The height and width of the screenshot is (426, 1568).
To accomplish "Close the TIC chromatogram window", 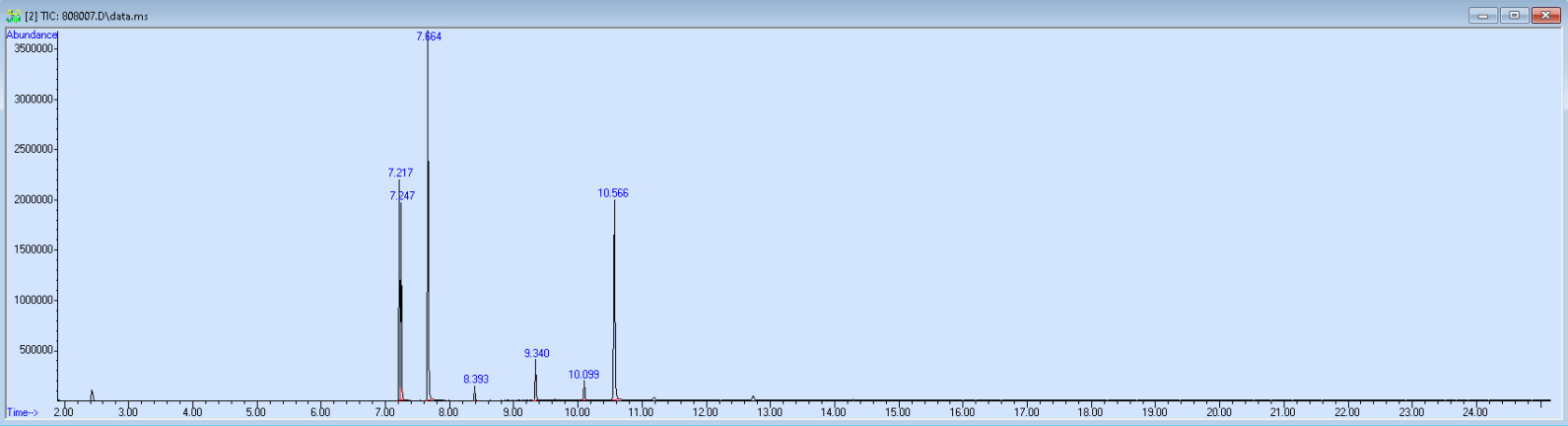I will coord(1545,15).
